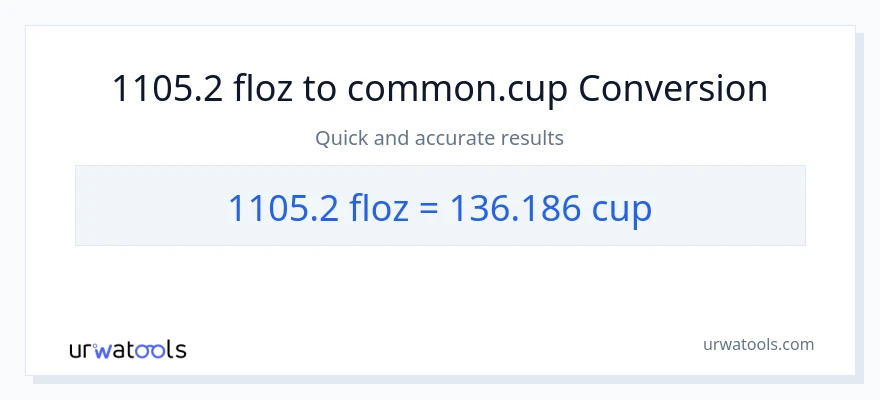Image resolution: width=880 pixels, height=400 pixels.
Task: Click the blue conversion result text
Action: click(x=440, y=208)
